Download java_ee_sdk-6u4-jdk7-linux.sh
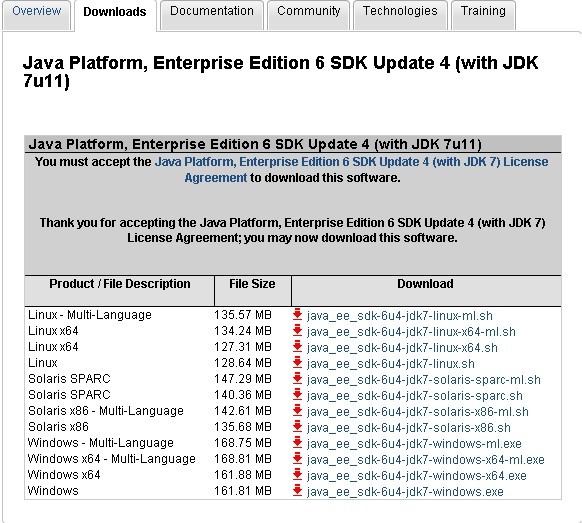The width and height of the screenshot is (582, 523). (x=391, y=364)
